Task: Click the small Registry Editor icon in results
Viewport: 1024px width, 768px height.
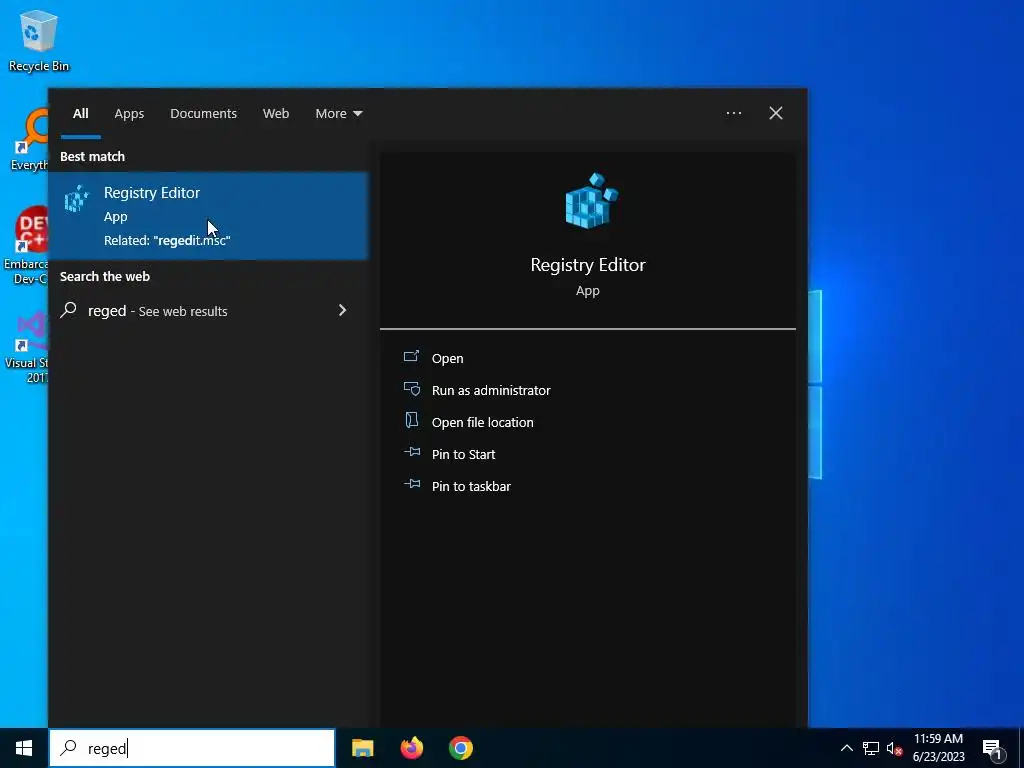Action: (x=76, y=199)
